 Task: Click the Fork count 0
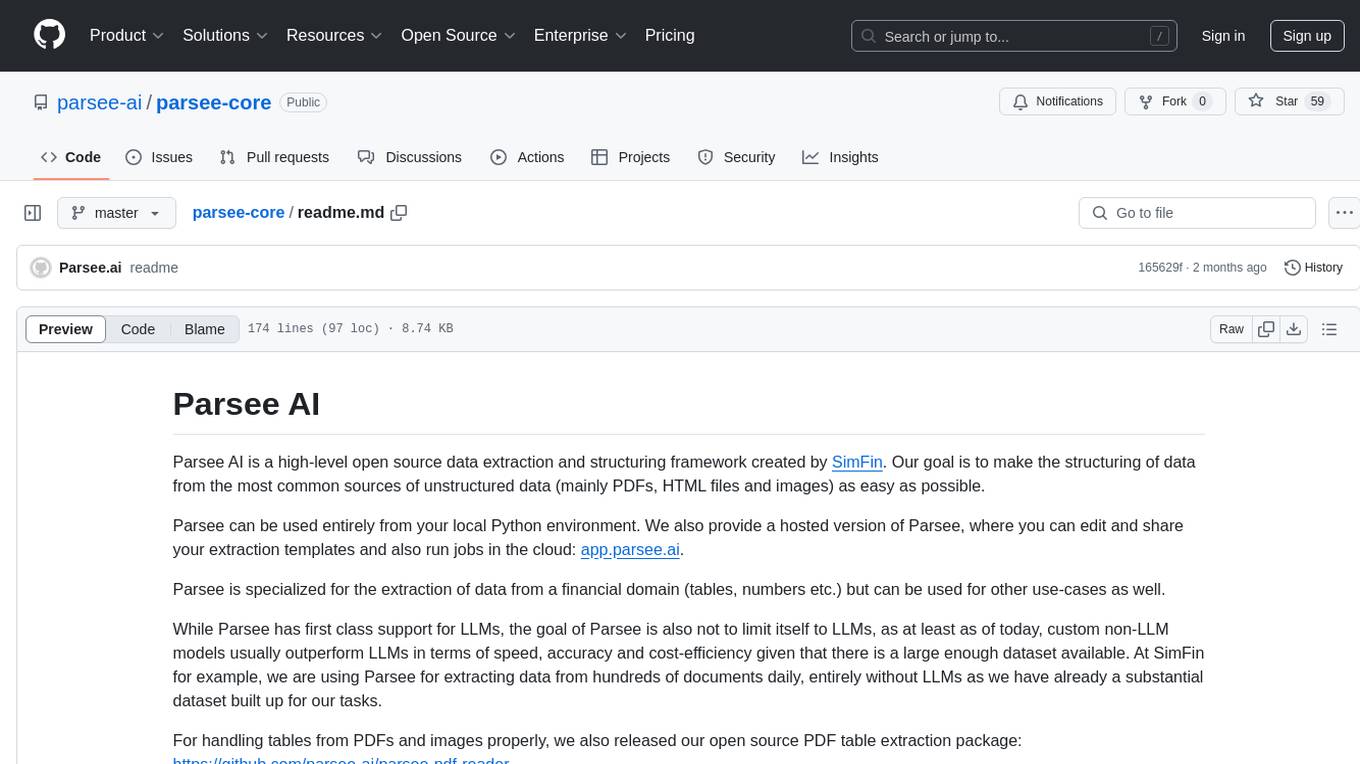[x=1202, y=101]
